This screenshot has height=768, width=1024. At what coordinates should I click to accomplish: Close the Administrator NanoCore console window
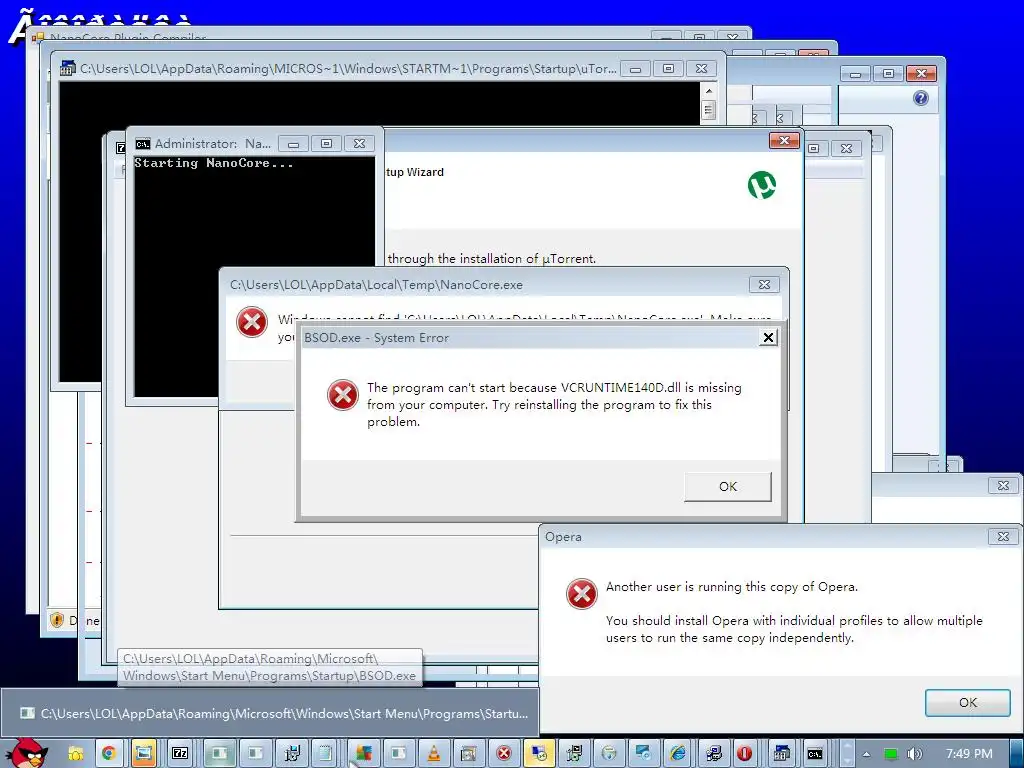(x=359, y=144)
